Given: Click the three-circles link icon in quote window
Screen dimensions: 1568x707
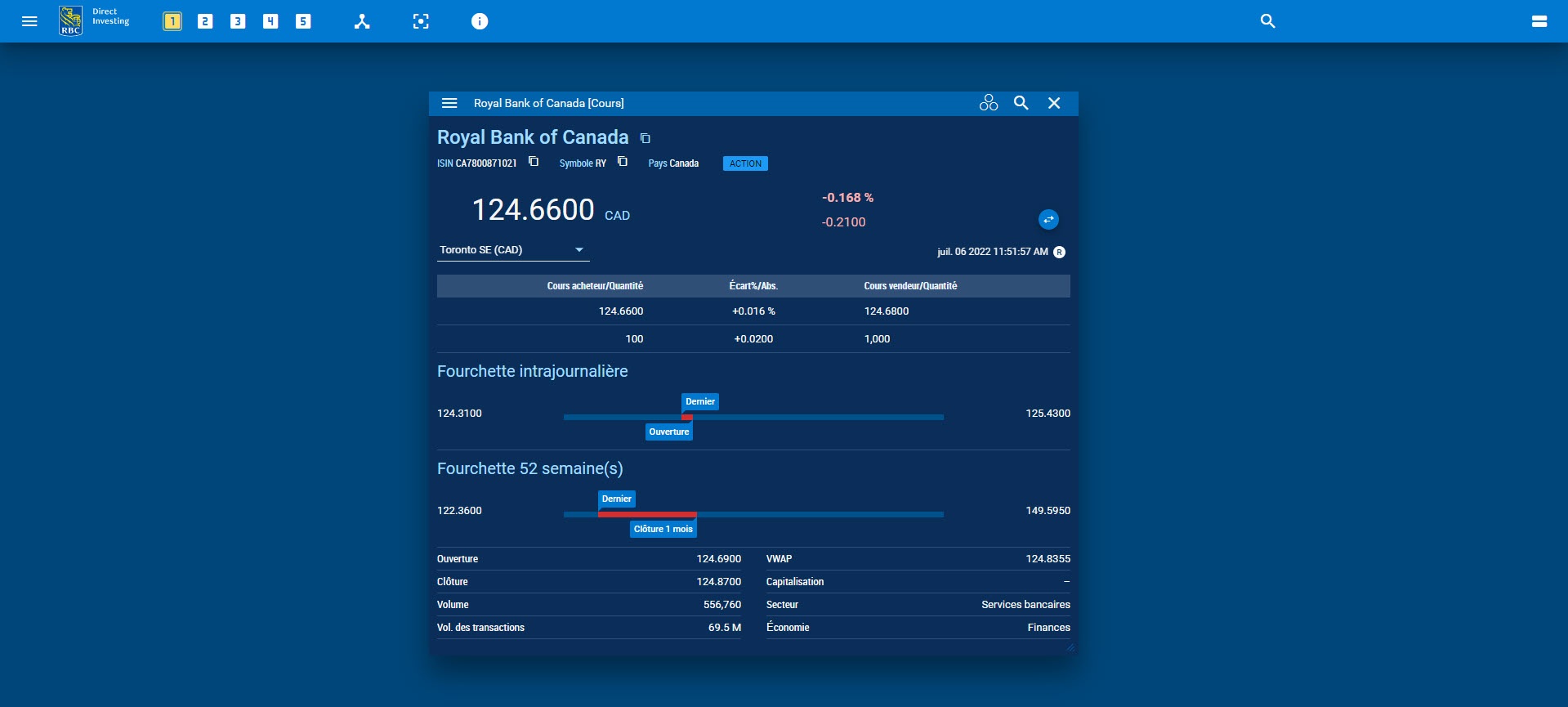Looking at the screenshot, I should pyautogui.click(x=989, y=103).
